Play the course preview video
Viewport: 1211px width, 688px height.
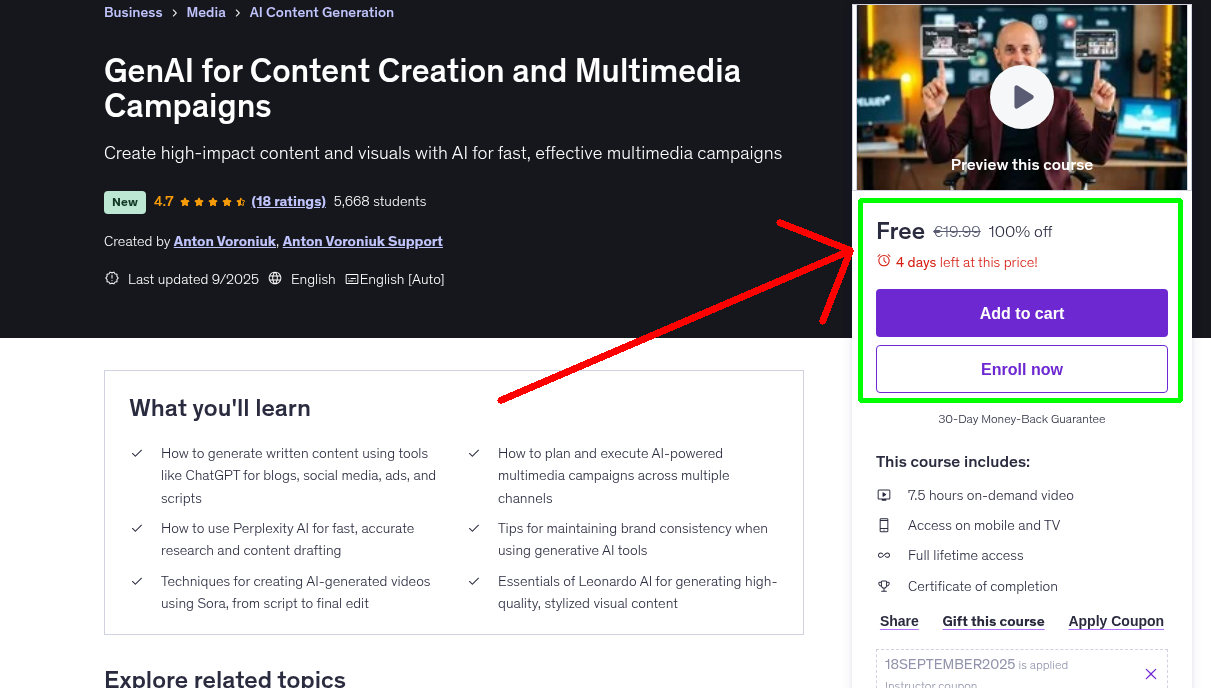coord(1021,97)
